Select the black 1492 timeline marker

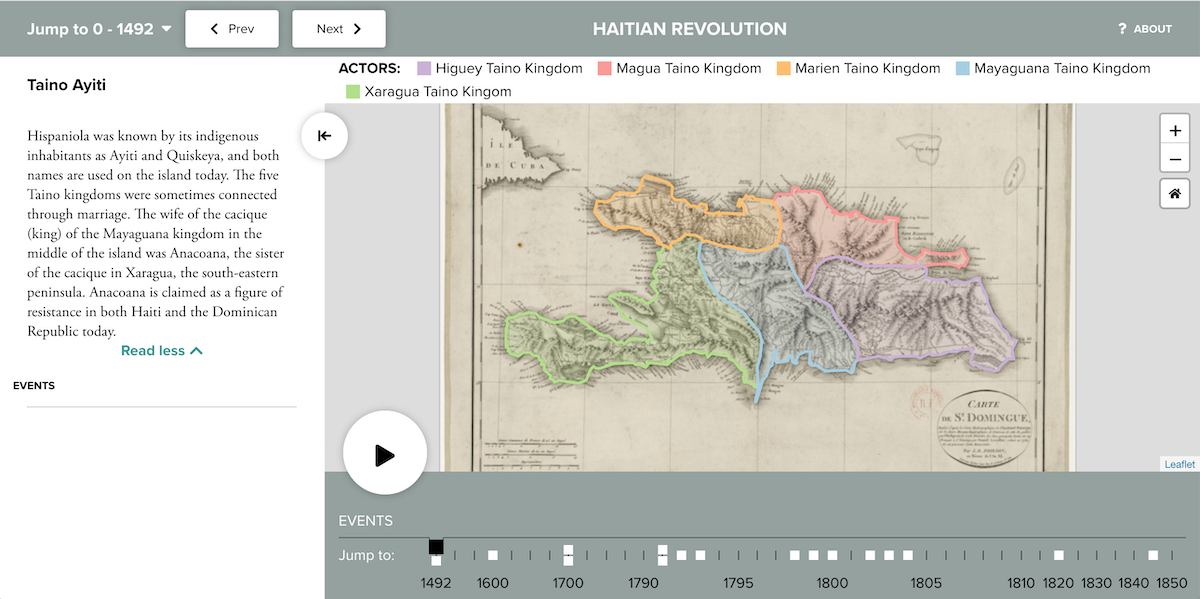[x=436, y=546]
